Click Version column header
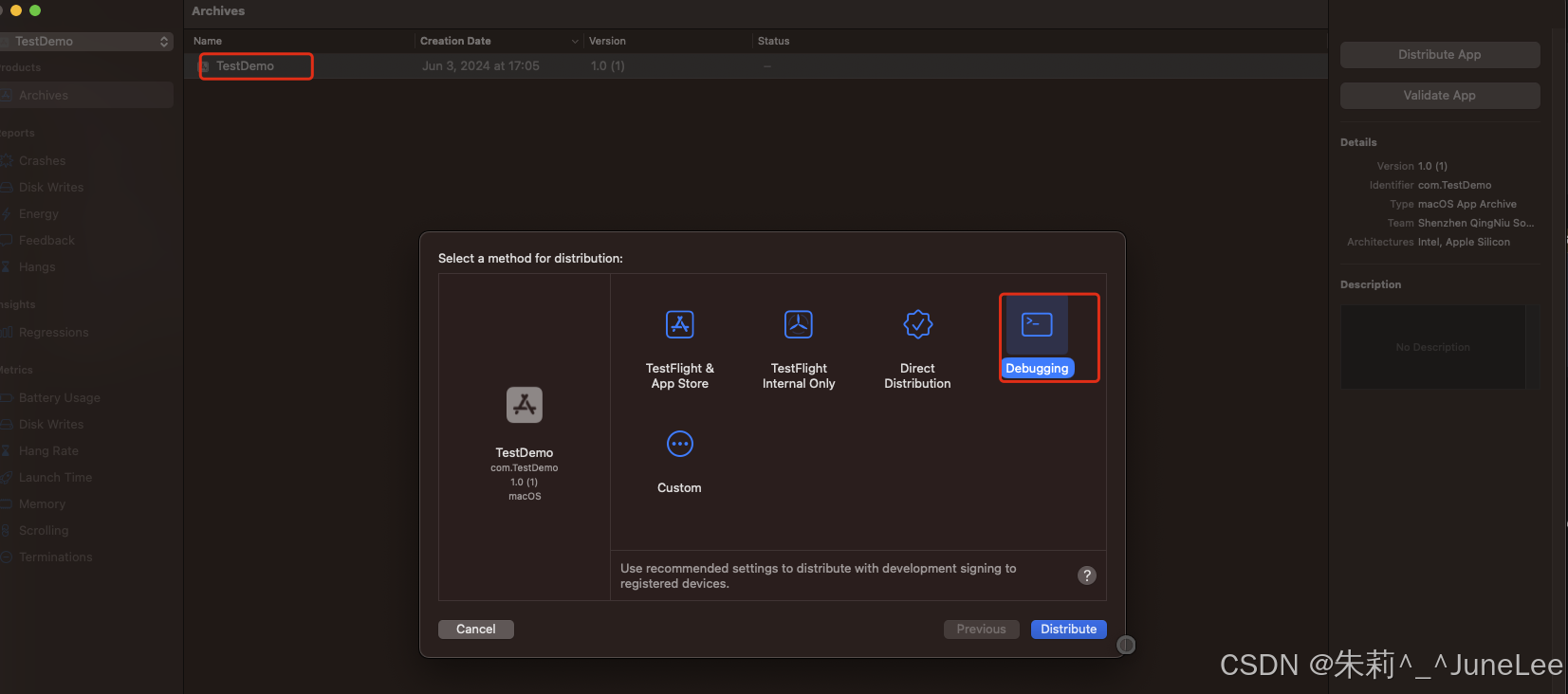 click(607, 42)
